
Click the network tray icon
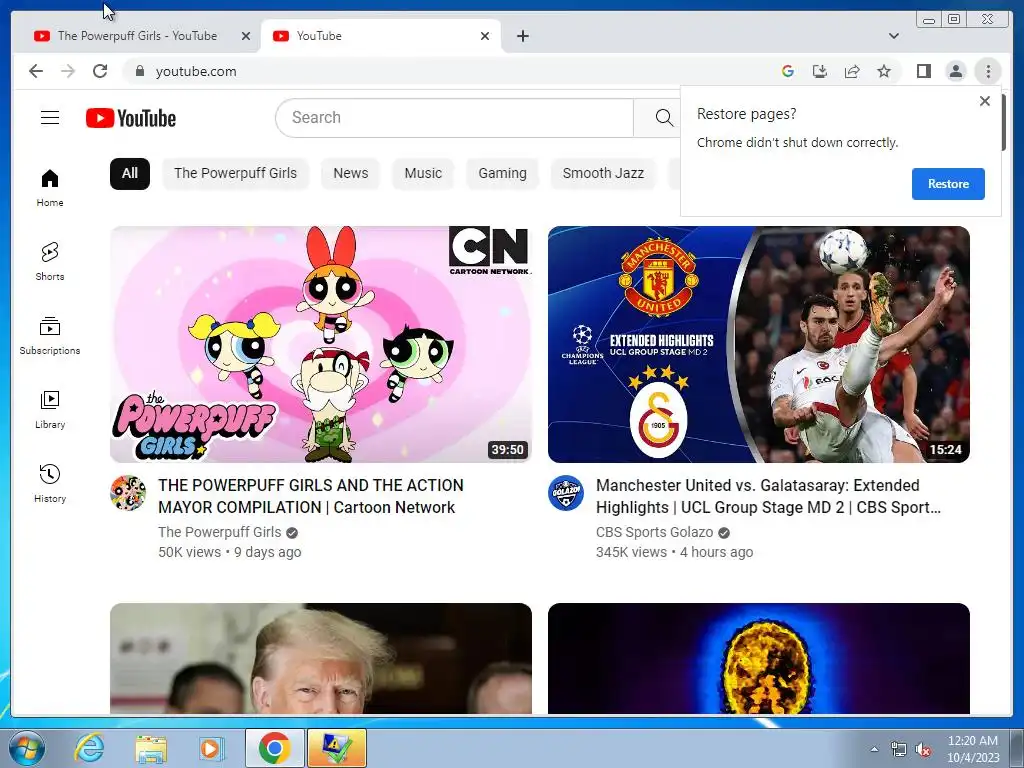[x=899, y=749]
